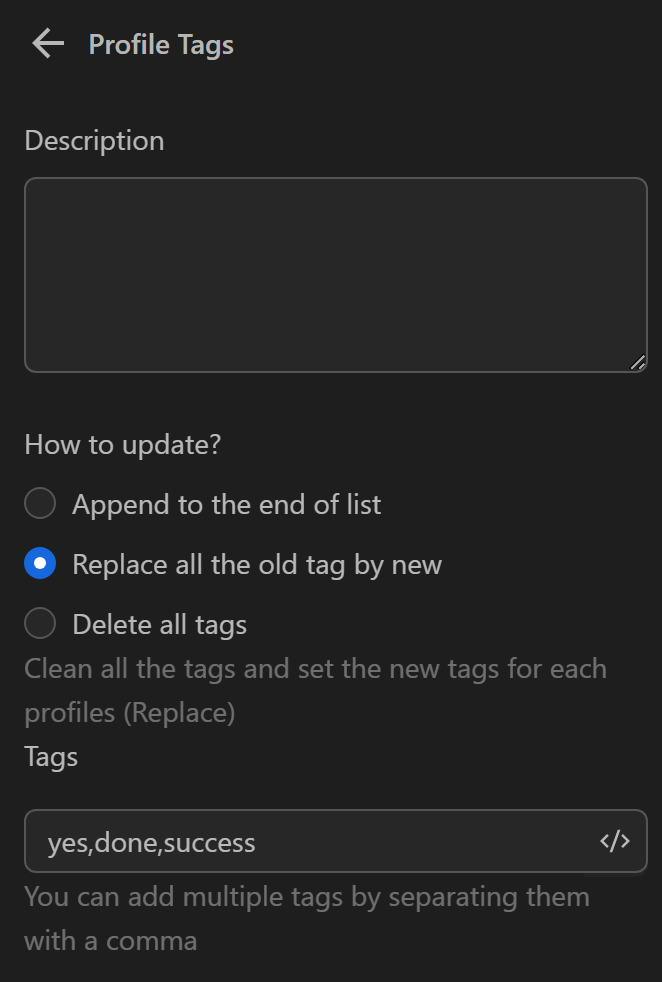Image resolution: width=662 pixels, height=982 pixels.
Task: Open variable picker icon in Tags field
Action: 615,841
